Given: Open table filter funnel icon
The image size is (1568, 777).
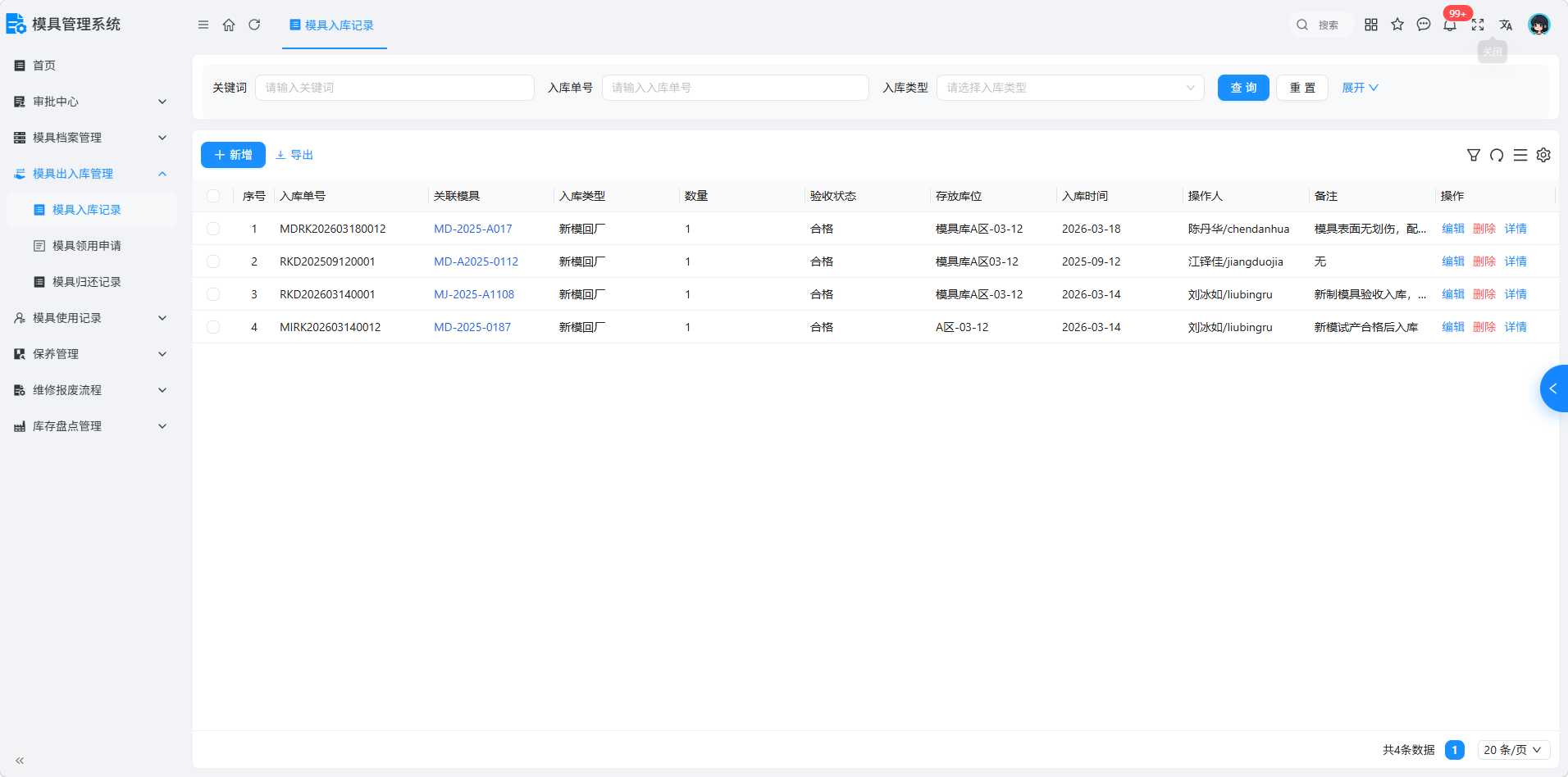Looking at the screenshot, I should 1474,155.
